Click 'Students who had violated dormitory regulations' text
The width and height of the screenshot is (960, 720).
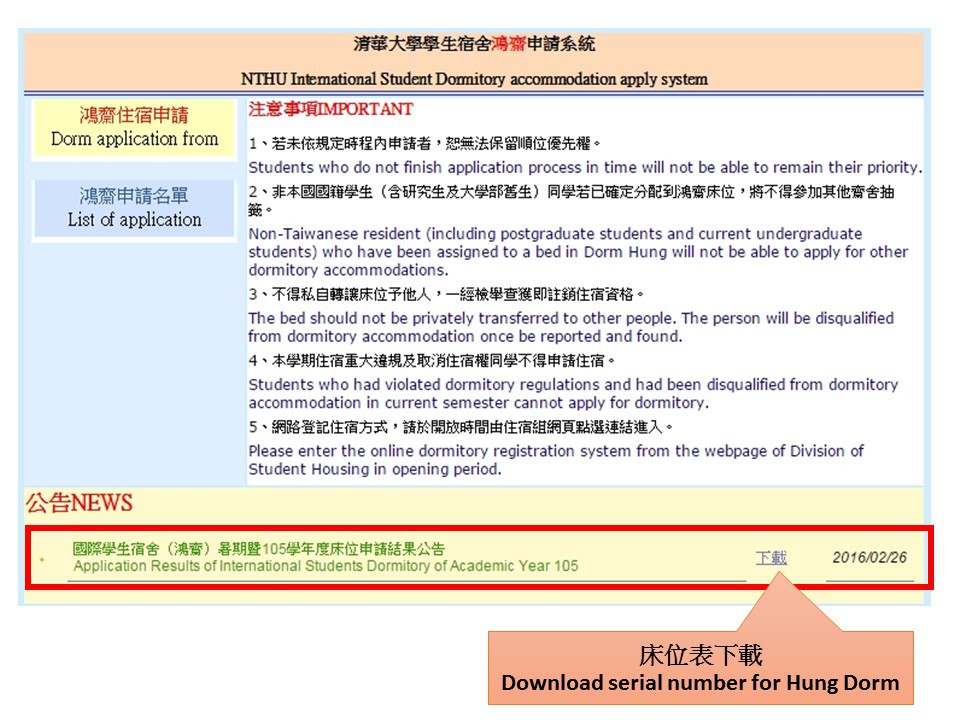pos(573,394)
